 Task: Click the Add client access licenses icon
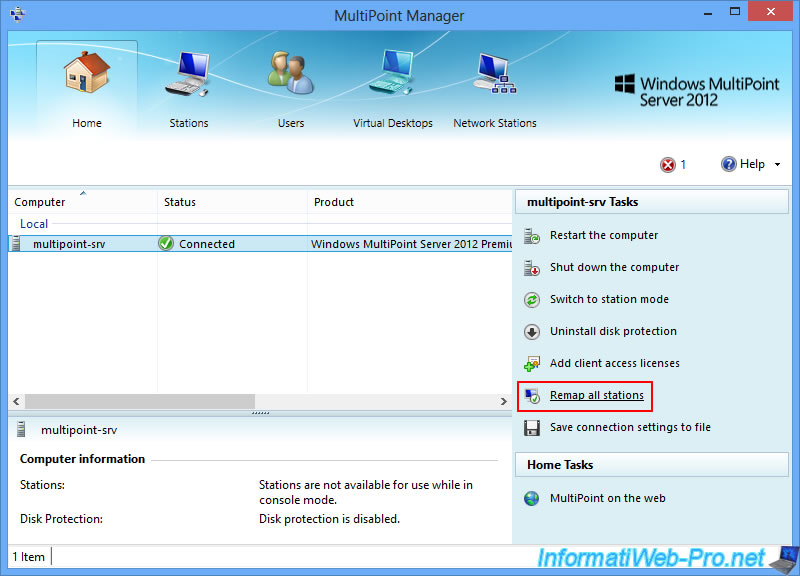532,364
